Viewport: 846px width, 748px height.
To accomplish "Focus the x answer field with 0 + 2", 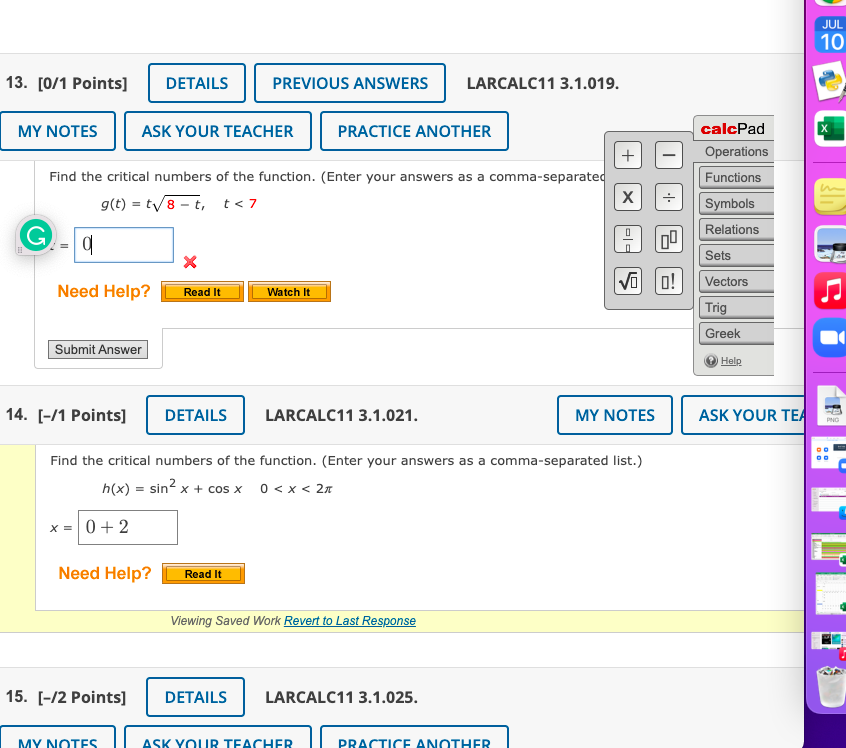I will coord(128,527).
